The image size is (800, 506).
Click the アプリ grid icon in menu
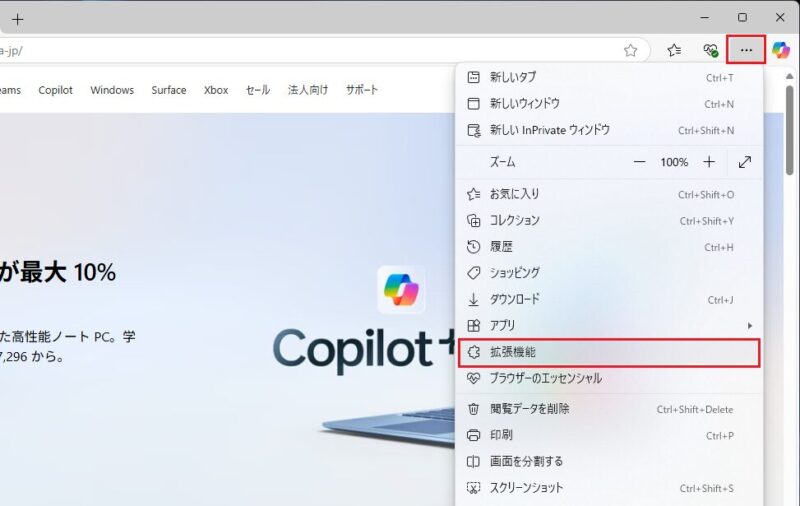[473, 325]
